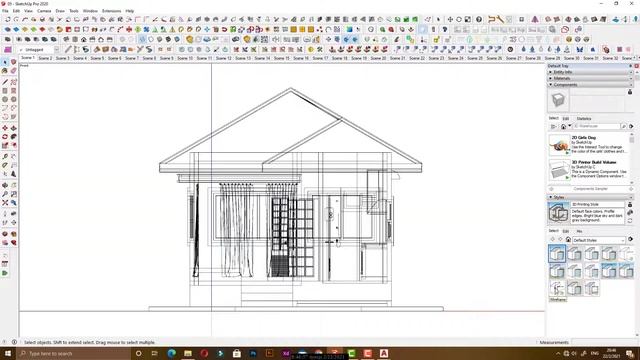Viewport: 640px width, 360px height.
Task: Click the status bar info circle icon
Action: (x=14, y=342)
